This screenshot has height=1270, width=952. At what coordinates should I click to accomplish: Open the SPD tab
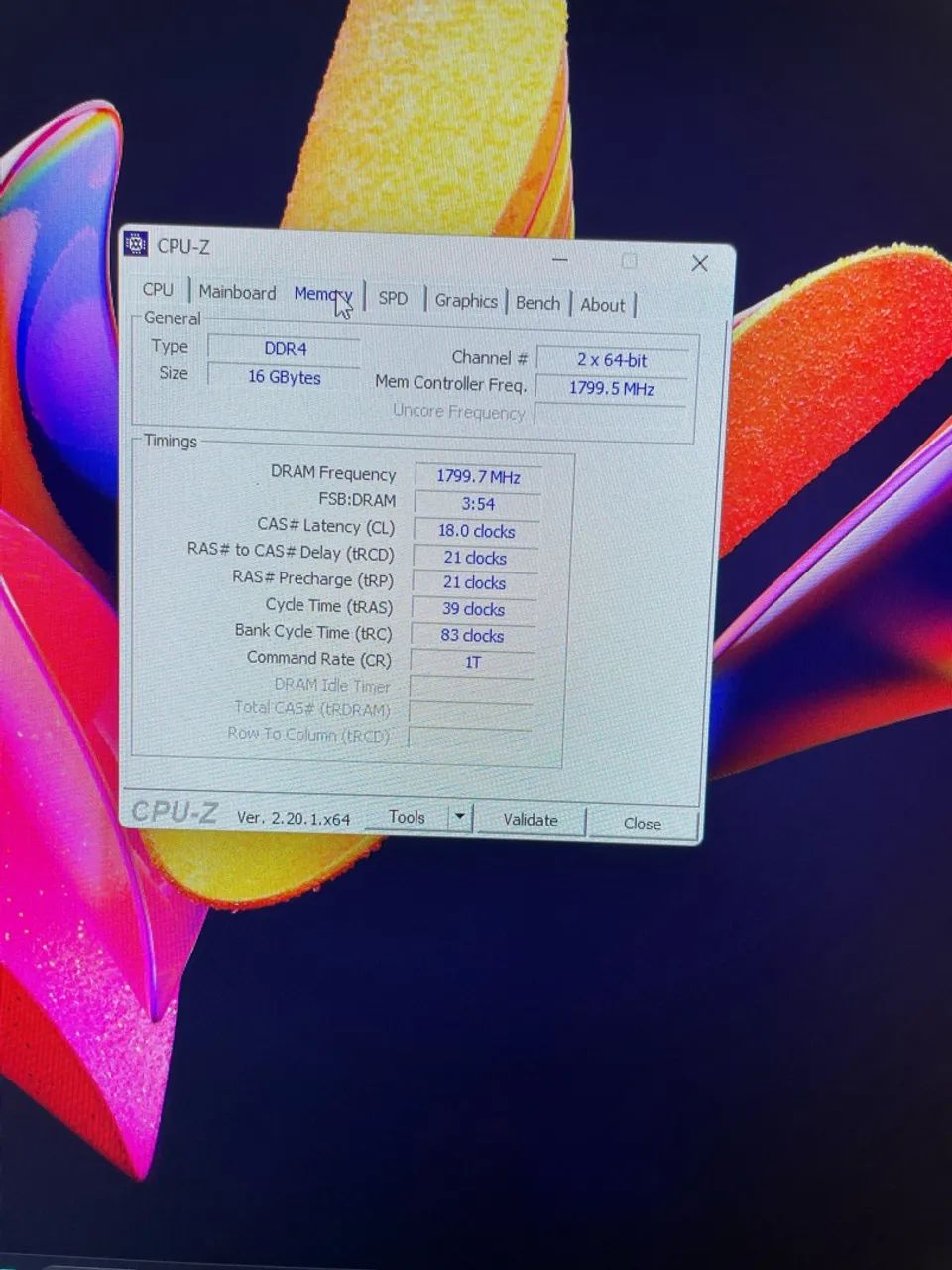point(393,298)
